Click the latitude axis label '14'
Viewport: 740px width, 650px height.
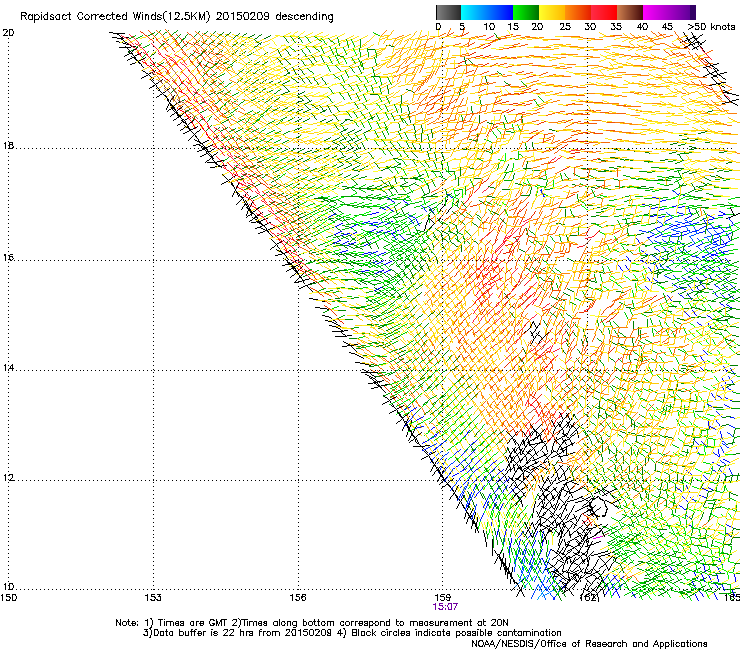(x=8, y=368)
